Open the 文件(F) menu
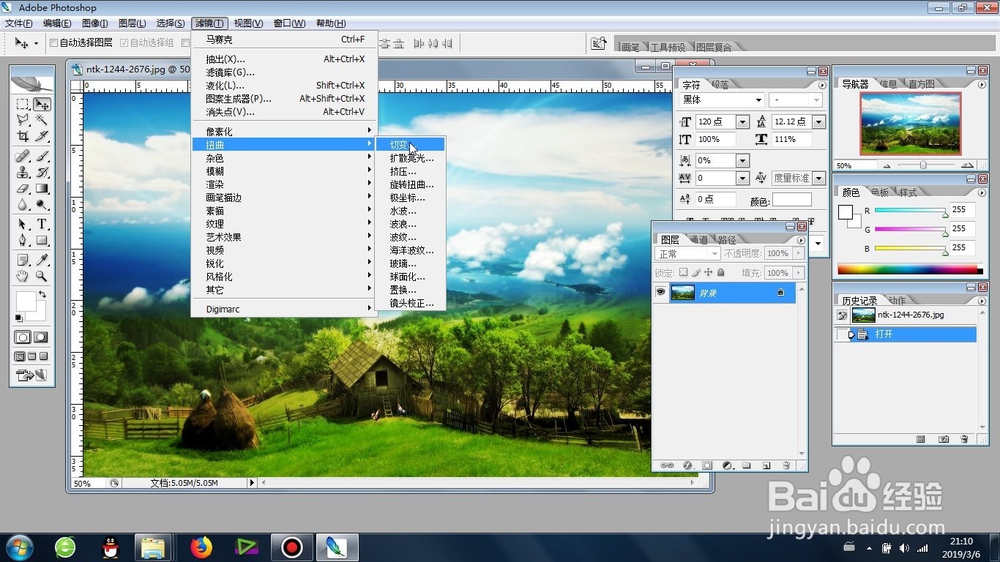The image size is (1000, 562). 18,23
